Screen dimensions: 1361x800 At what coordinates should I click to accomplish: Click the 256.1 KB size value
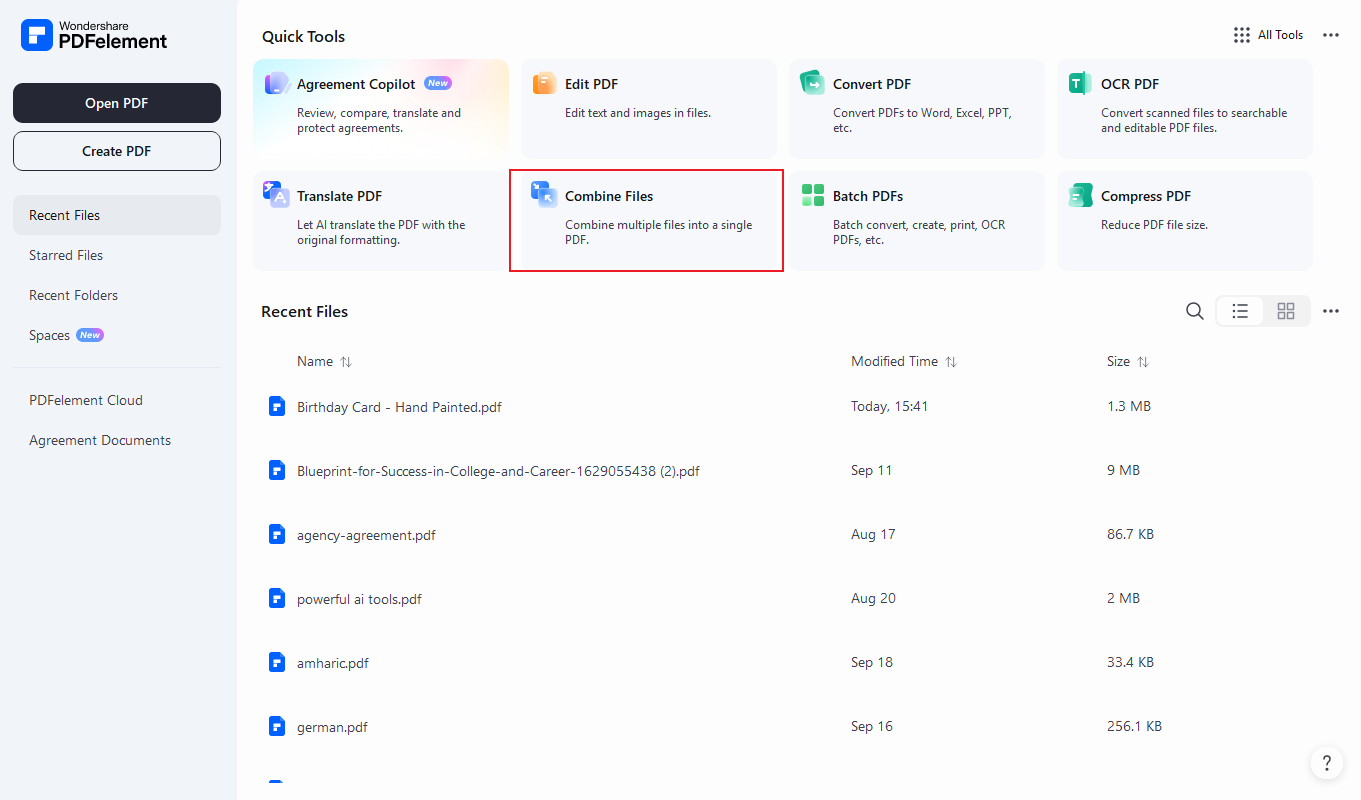[x=1134, y=726]
